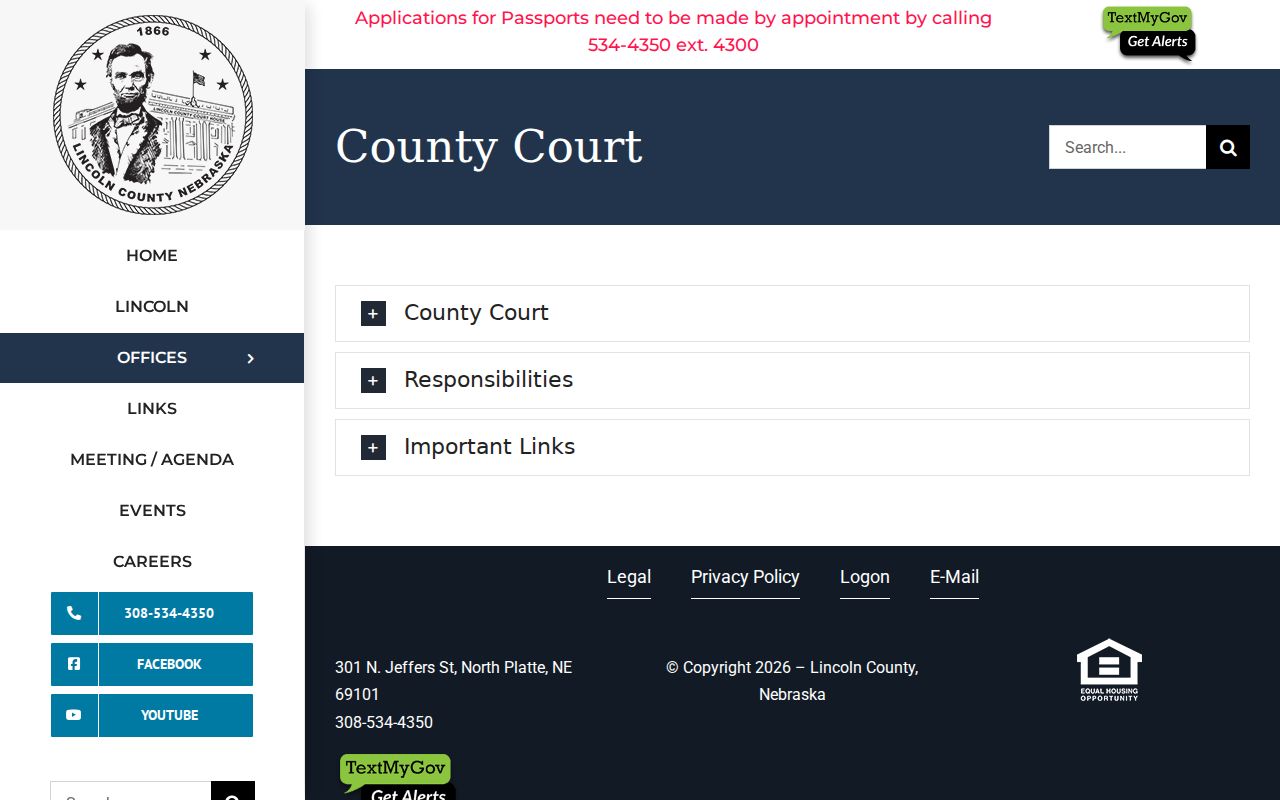Click the Lincoln County Nebraska seal logo

click(152, 115)
